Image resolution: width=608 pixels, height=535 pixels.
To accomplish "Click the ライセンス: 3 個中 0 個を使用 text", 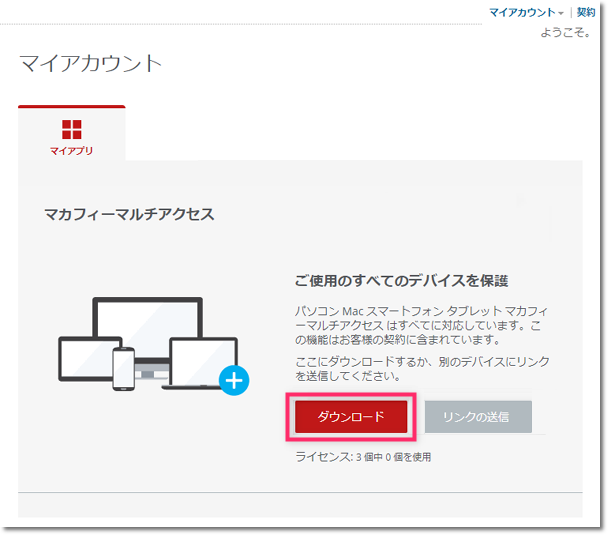I will 363,457.
